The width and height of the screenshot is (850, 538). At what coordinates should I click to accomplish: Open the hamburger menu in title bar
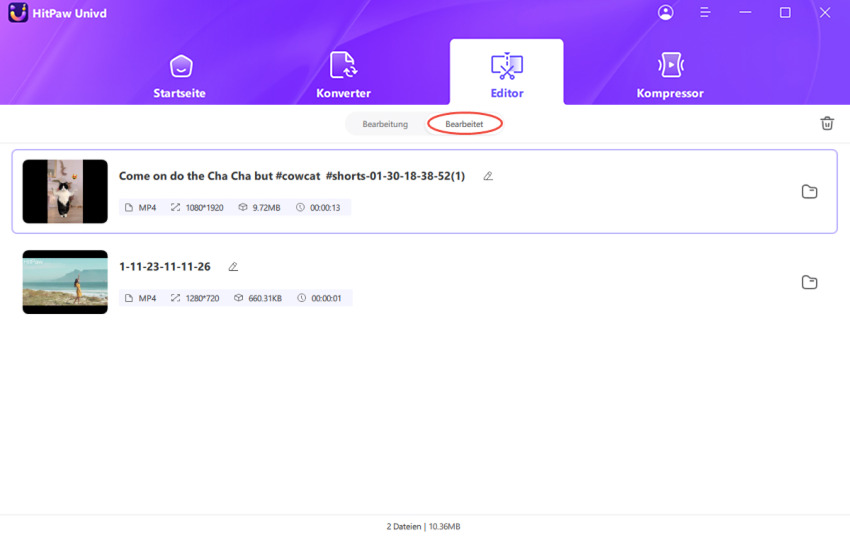click(705, 13)
